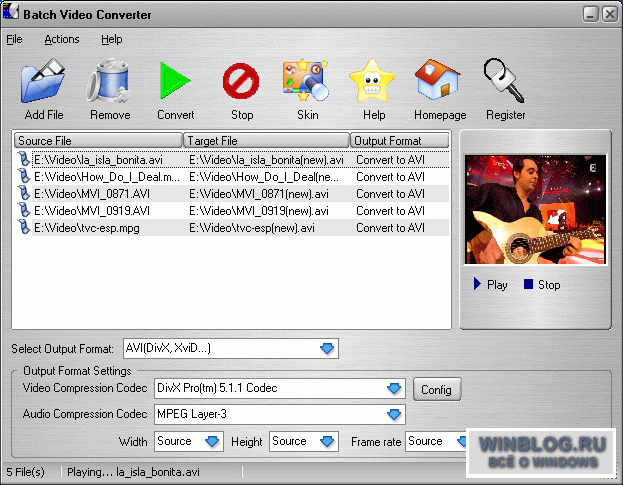Click the Register key icon
623x485 pixels.
[x=504, y=81]
